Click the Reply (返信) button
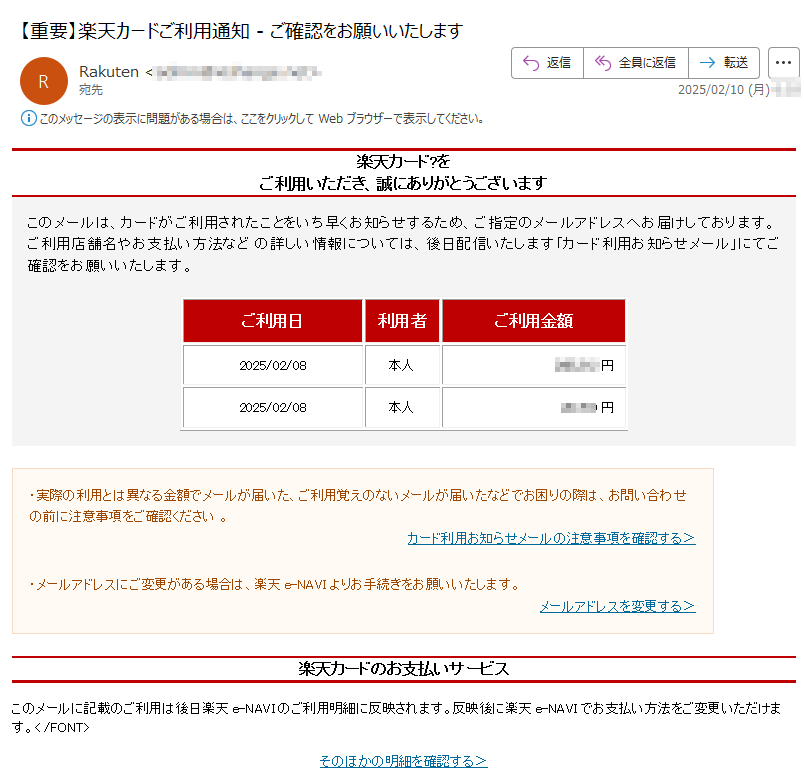 click(x=547, y=63)
